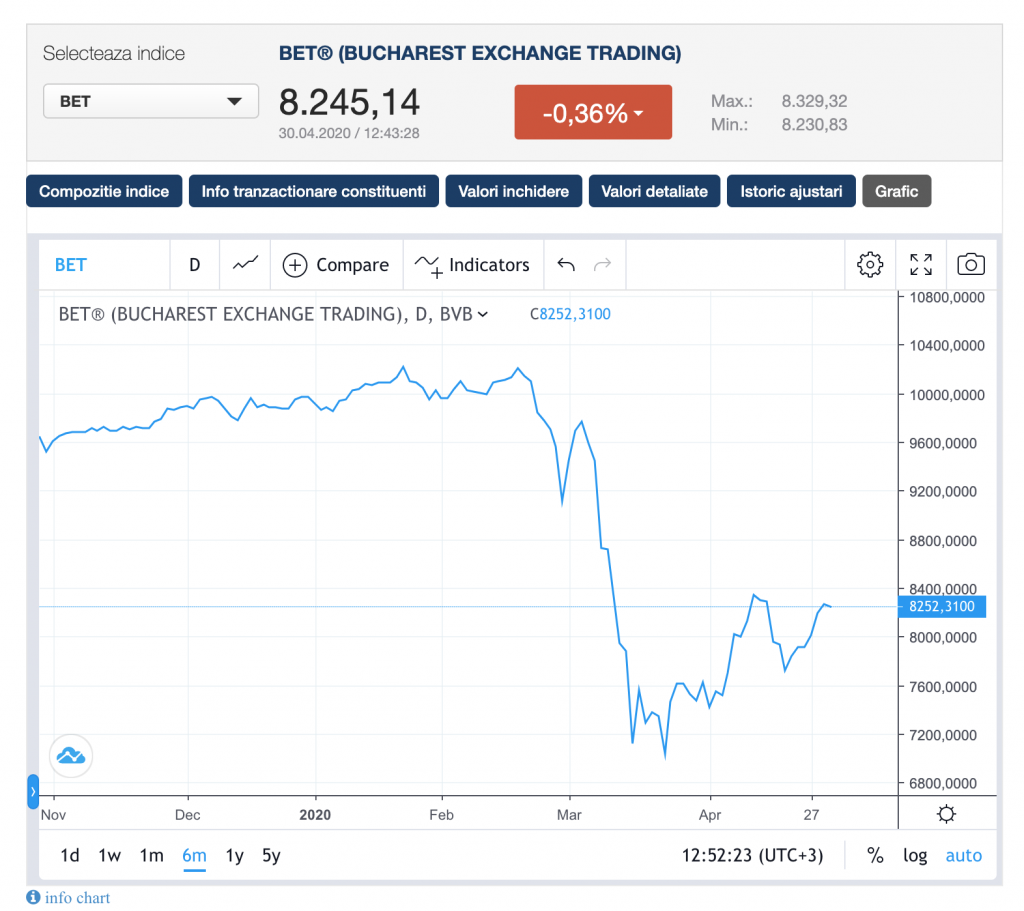
Task: Click the Min. value 8.230,83
Action: tap(814, 125)
